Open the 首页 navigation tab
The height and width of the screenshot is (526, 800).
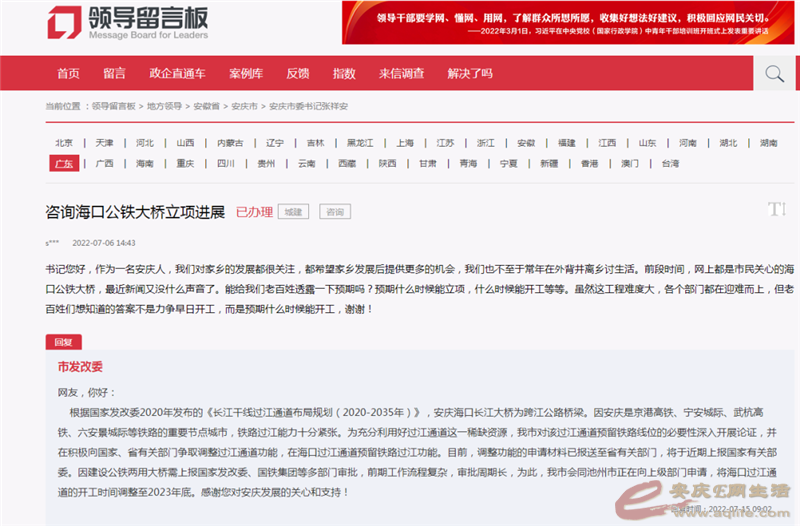[x=68, y=73]
